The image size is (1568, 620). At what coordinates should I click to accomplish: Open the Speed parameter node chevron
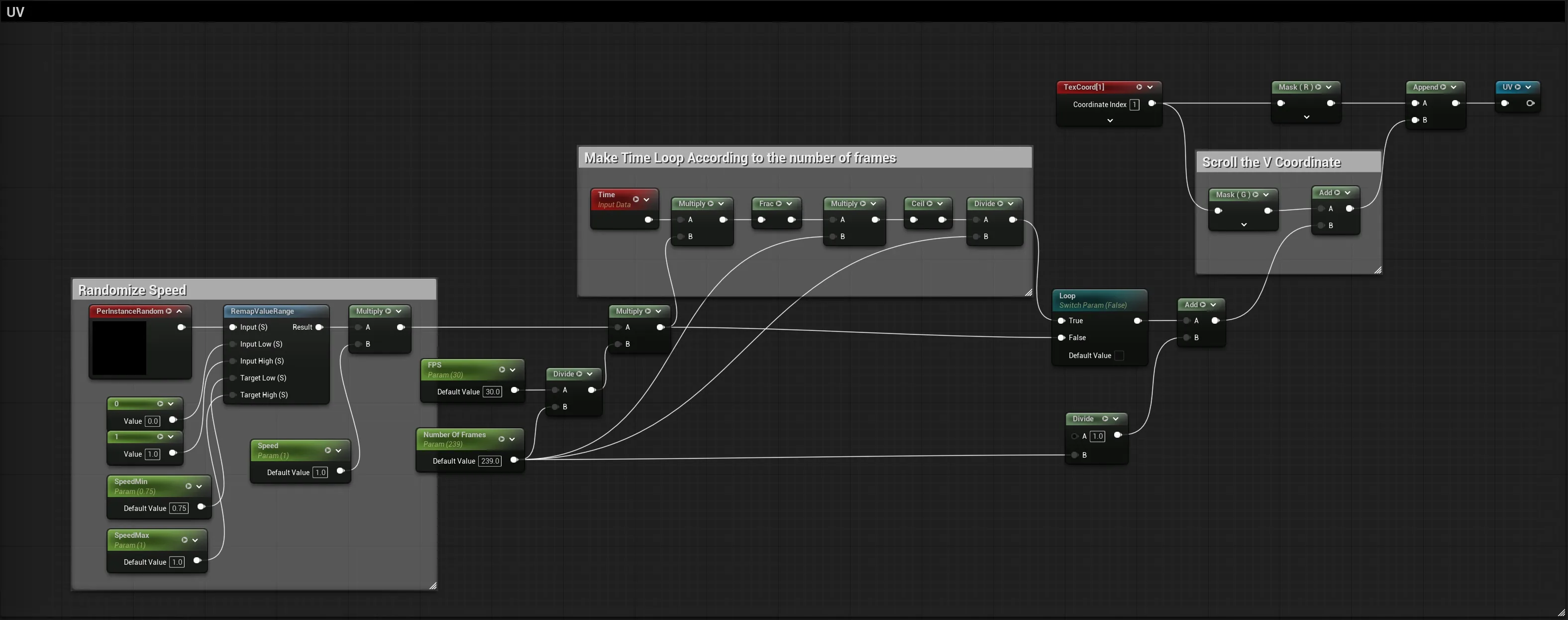pyautogui.click(x=338, y=451)
